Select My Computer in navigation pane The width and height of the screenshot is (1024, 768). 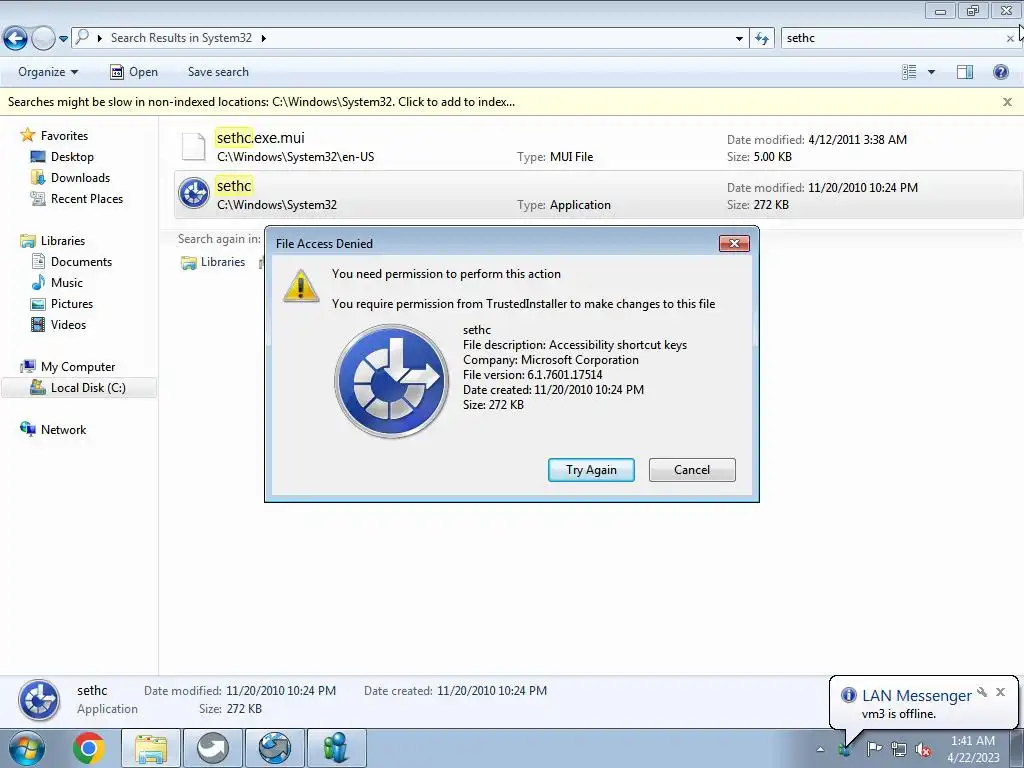click(x=78, y=367)
